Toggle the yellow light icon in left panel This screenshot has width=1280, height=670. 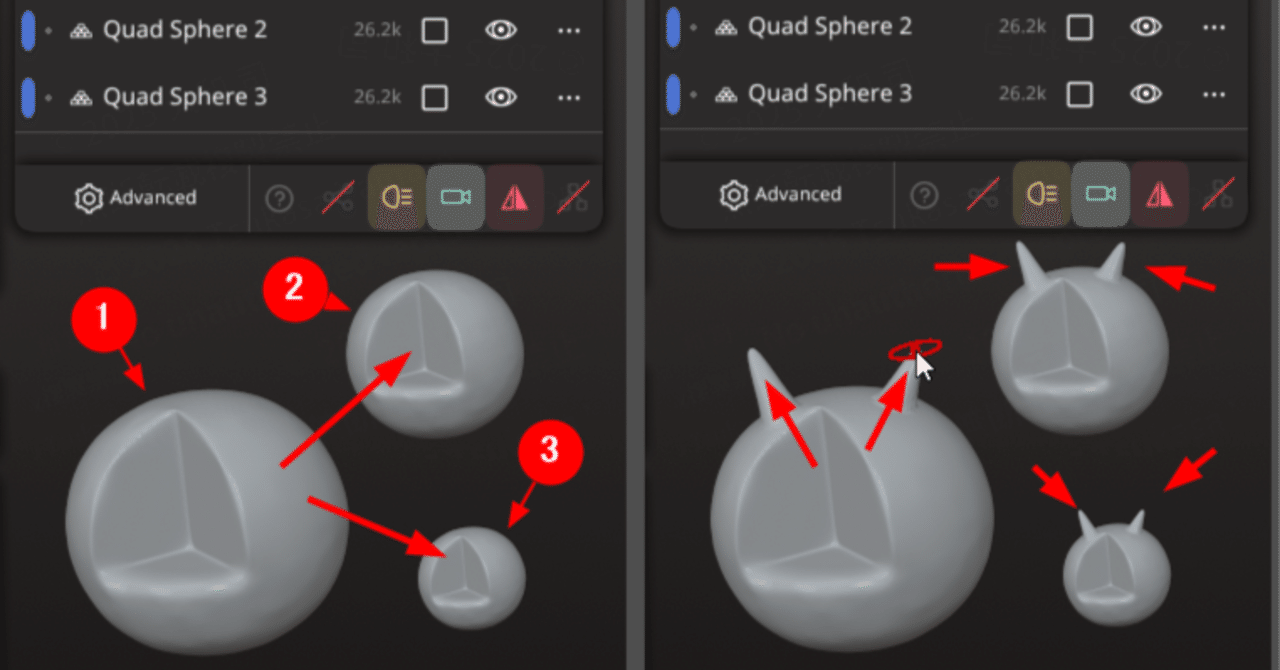tap(397, 197)
